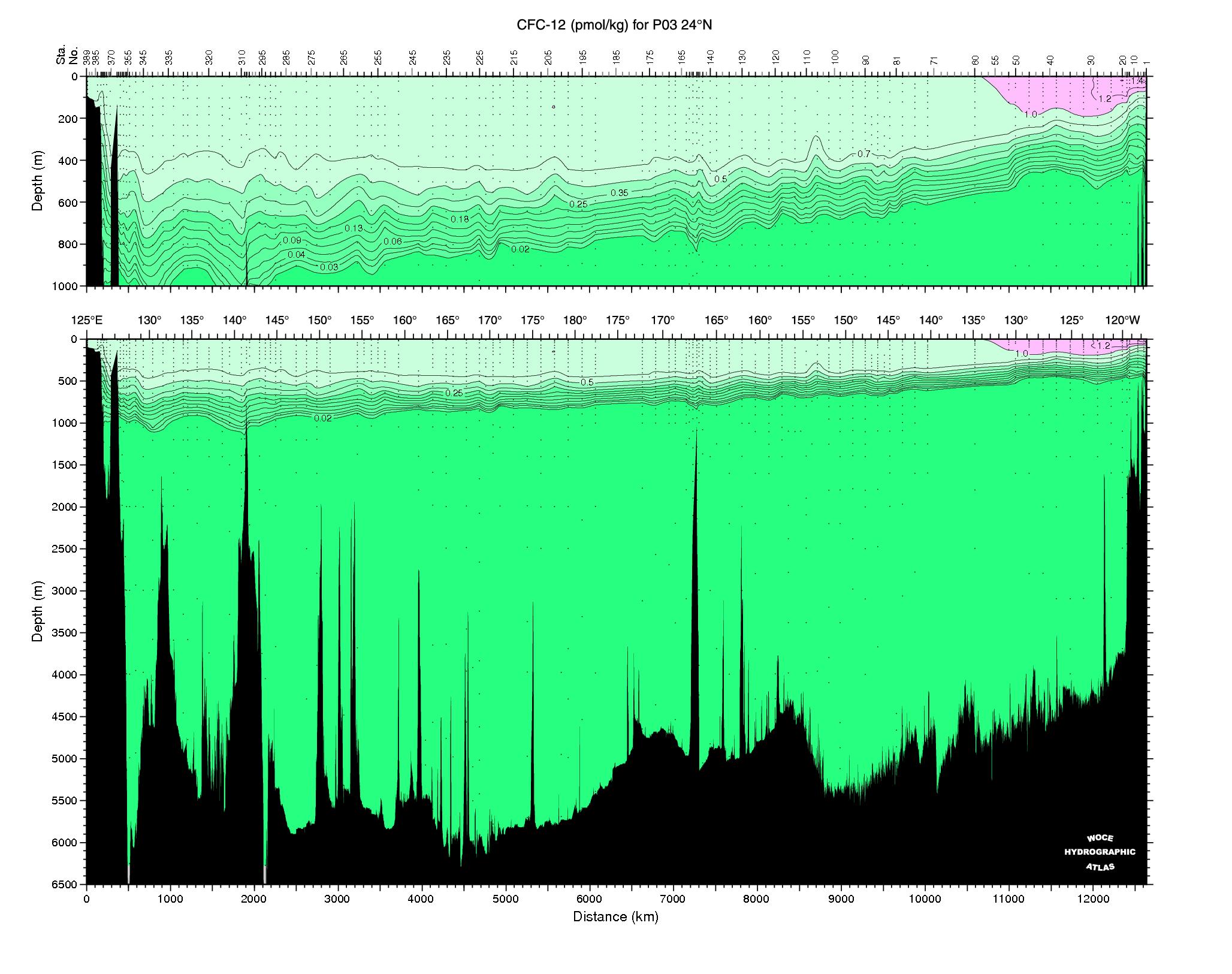1232x974 pixels.
Task: Select station number 110
Action: point(807,58)
